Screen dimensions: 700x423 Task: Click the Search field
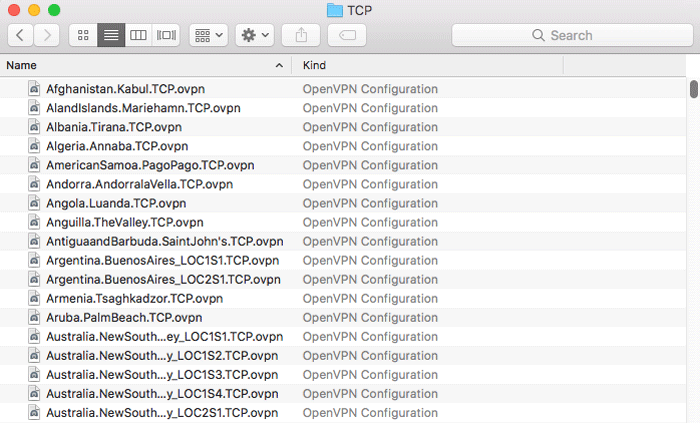(572, 35)
